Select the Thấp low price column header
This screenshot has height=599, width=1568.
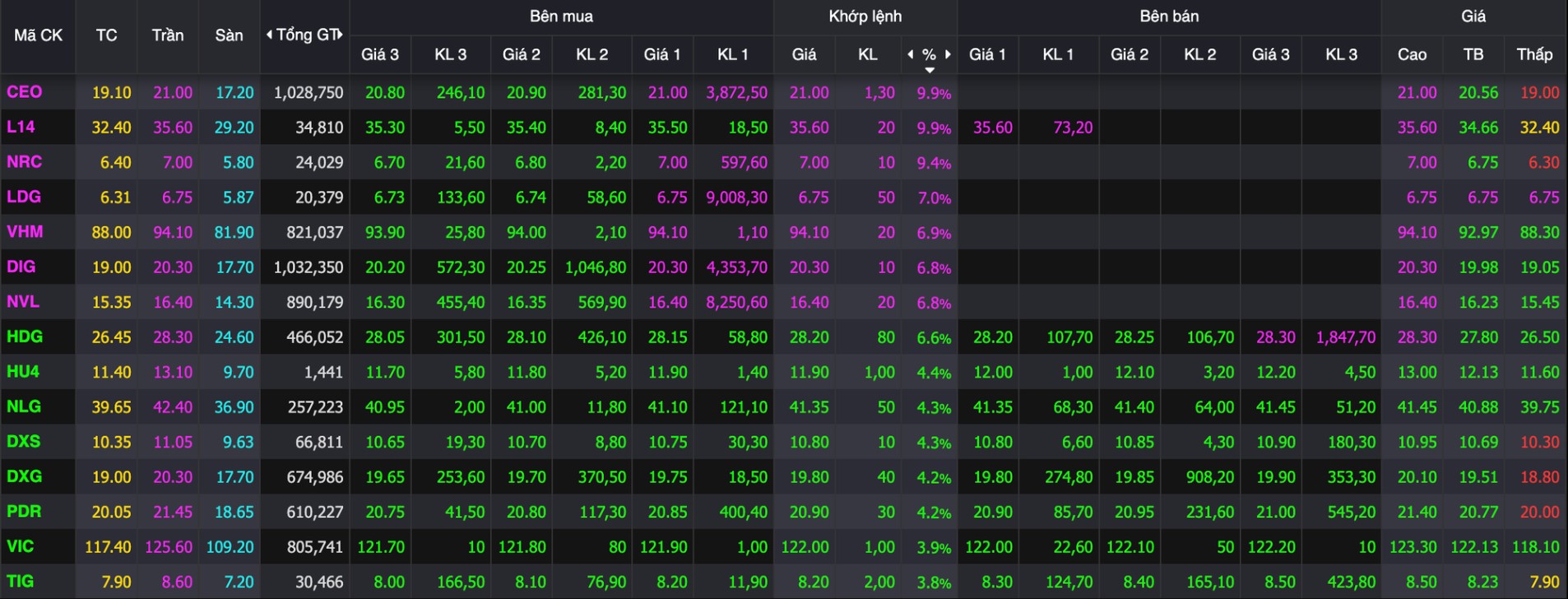[x=1534, y=54]
